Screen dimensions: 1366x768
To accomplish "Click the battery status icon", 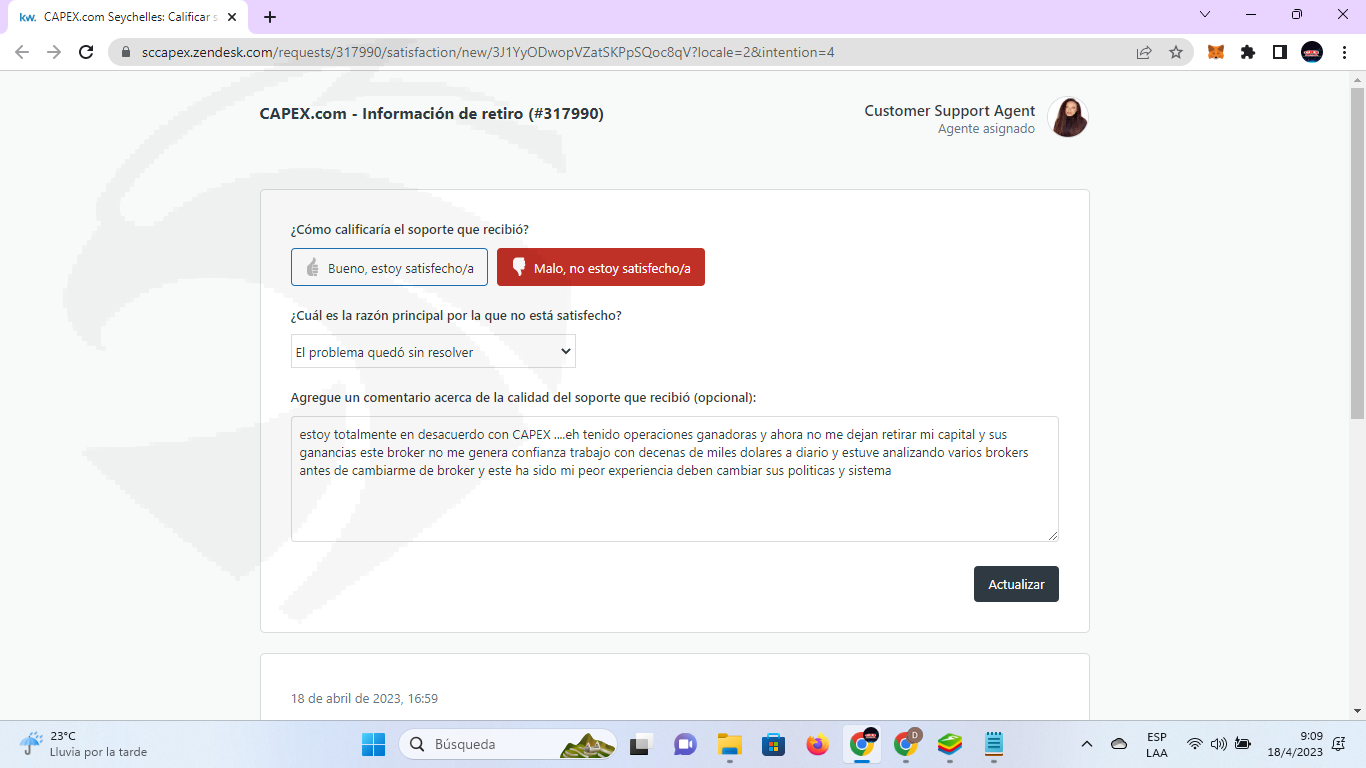I will coord(1243,744).
